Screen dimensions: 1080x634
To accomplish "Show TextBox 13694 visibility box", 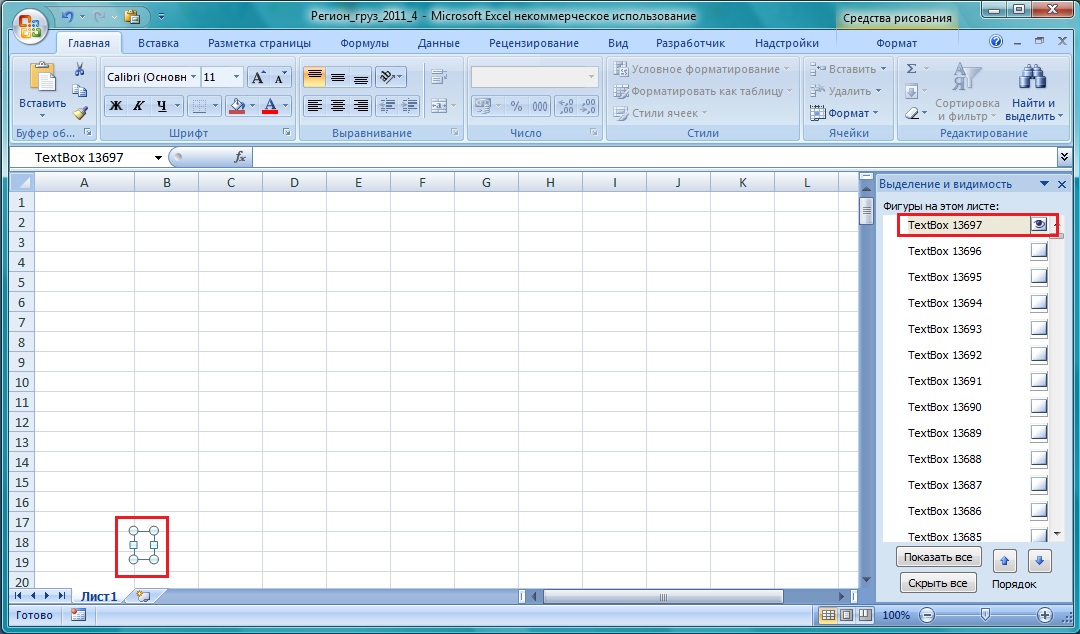I will point(1039,303).
